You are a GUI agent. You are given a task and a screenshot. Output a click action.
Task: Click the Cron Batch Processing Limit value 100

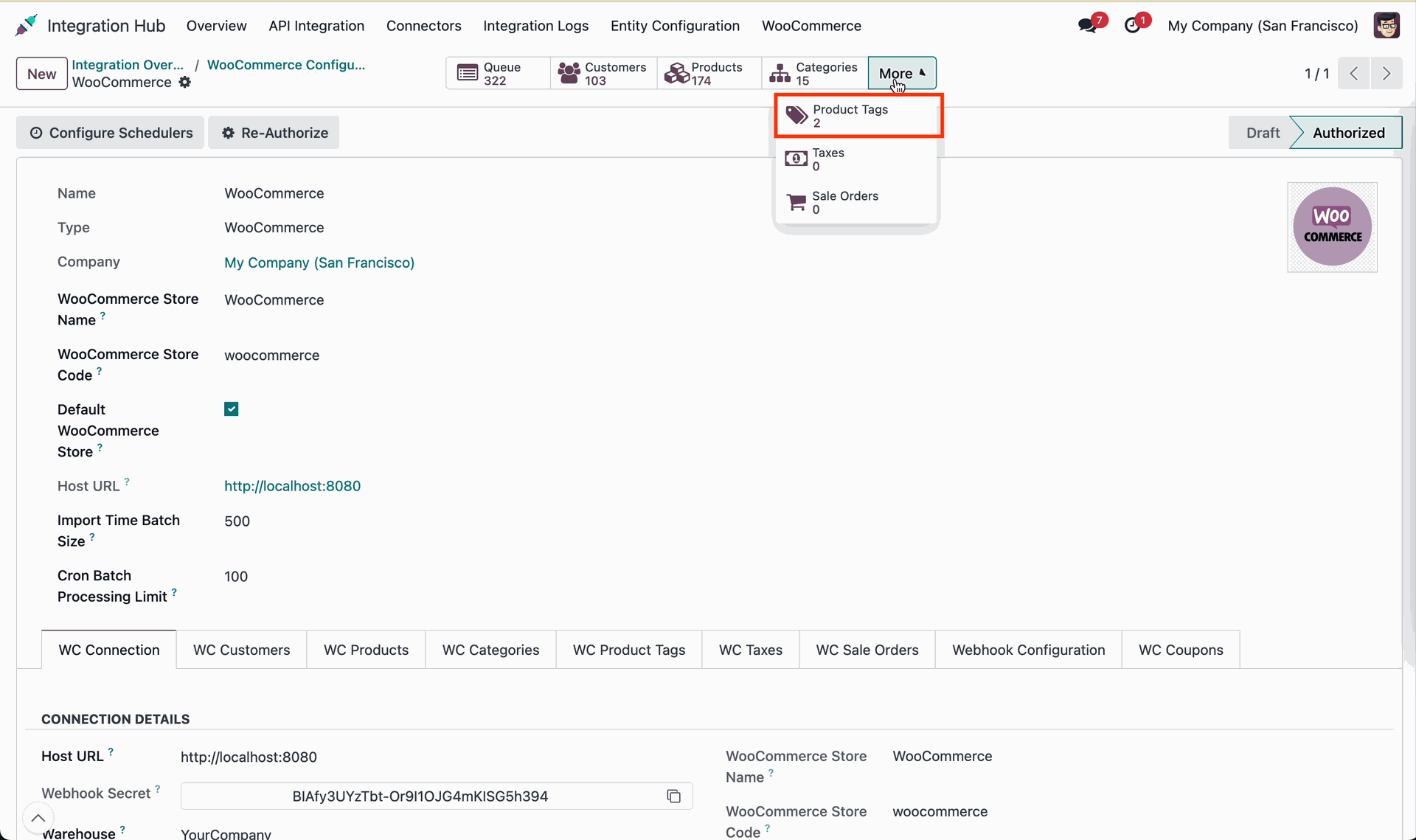(x=236, y=577)
